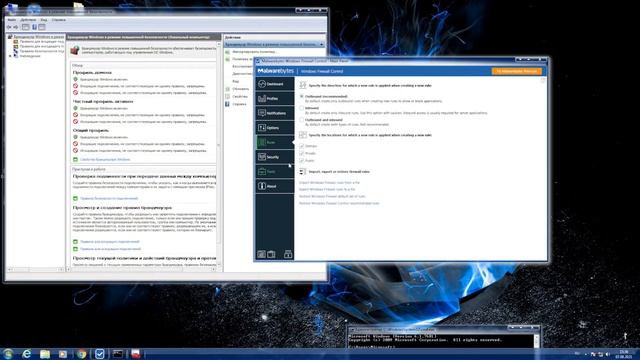Open inbound rules link in overview pane

pos(110,242)
